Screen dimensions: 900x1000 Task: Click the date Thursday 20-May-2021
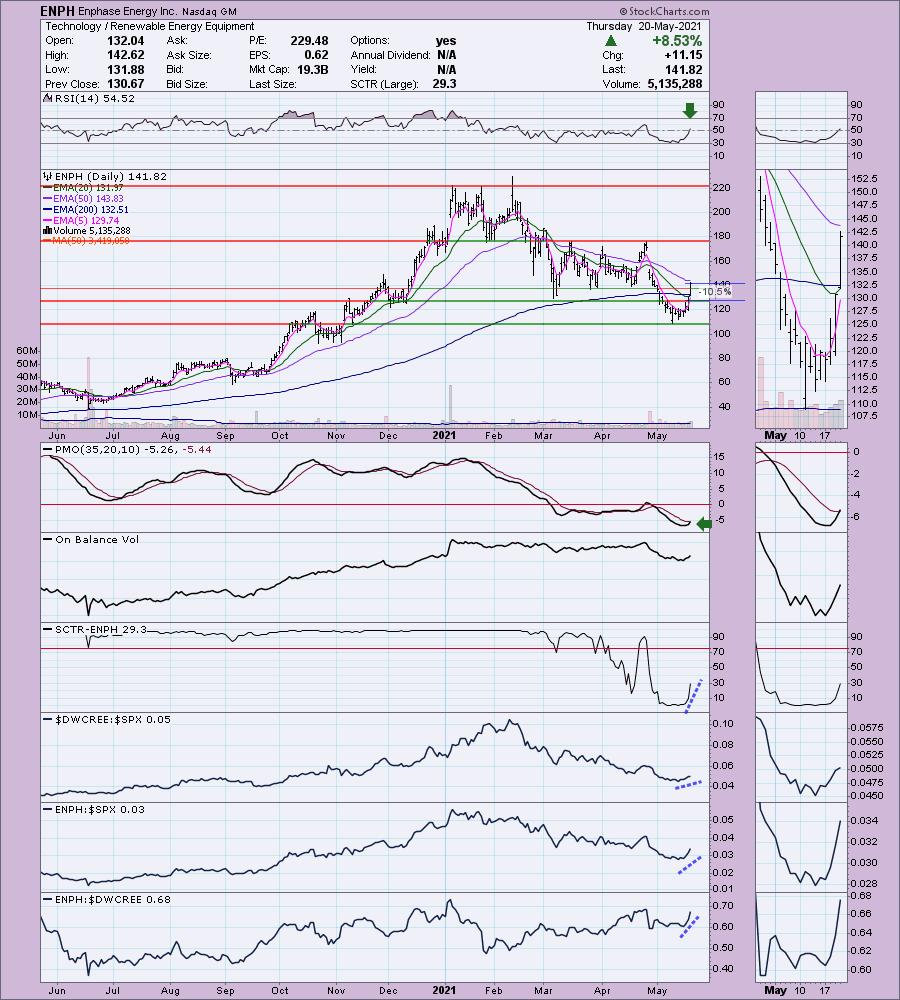[644, 26]
